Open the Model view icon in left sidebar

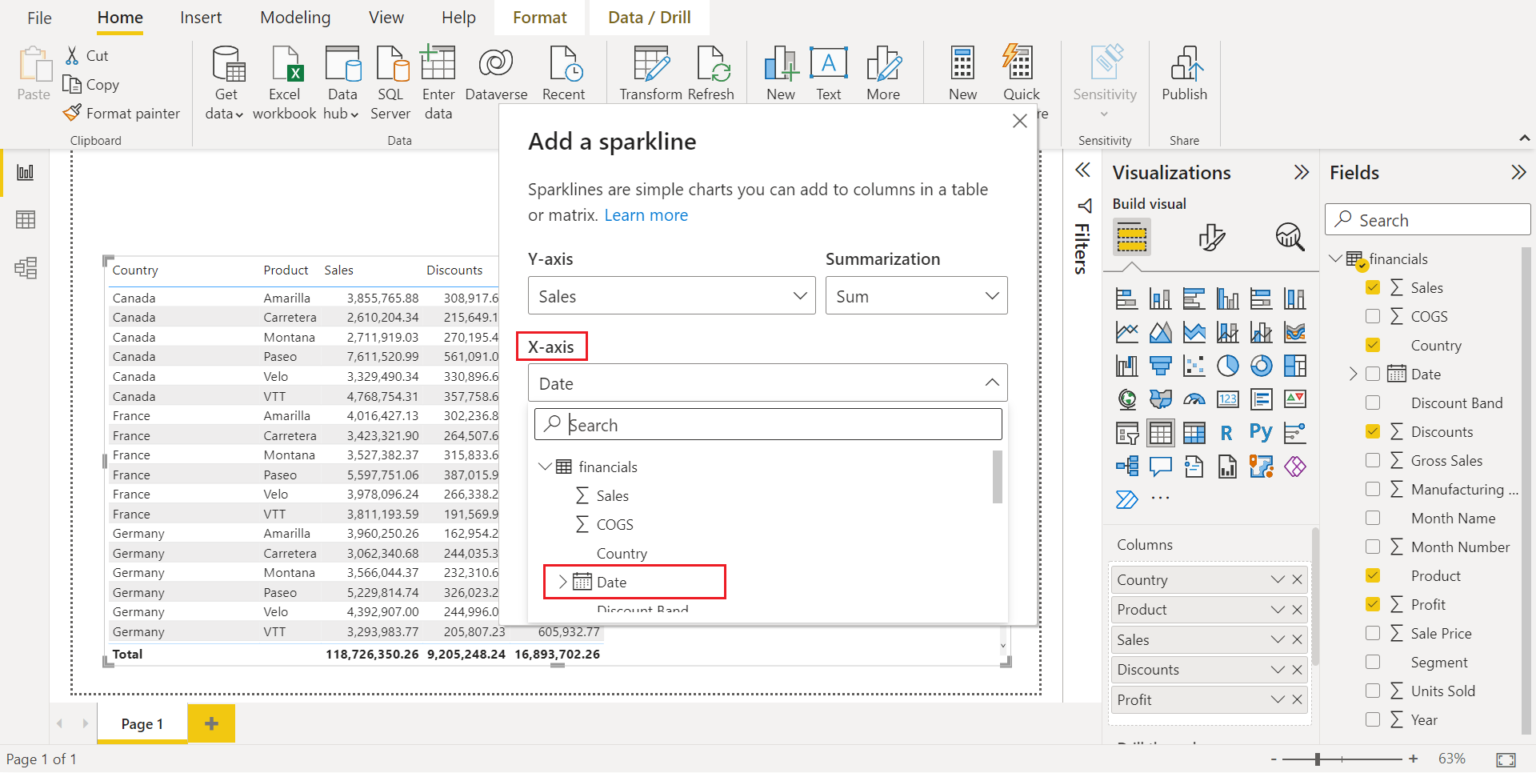24,268
